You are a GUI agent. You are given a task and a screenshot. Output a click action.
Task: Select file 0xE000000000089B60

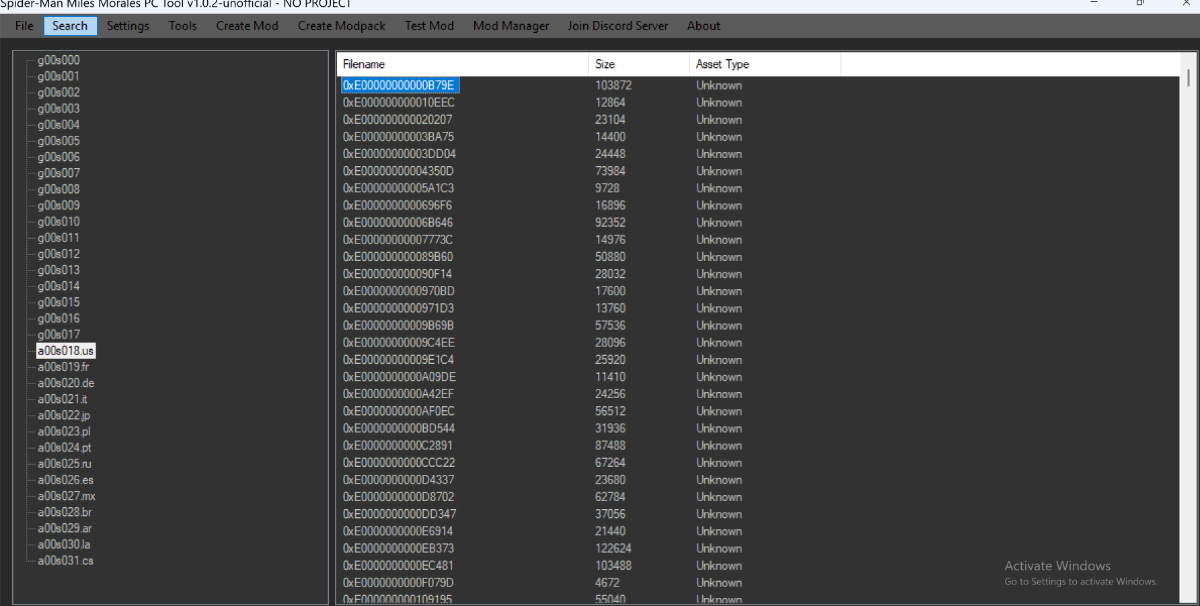tap(398, 257)
